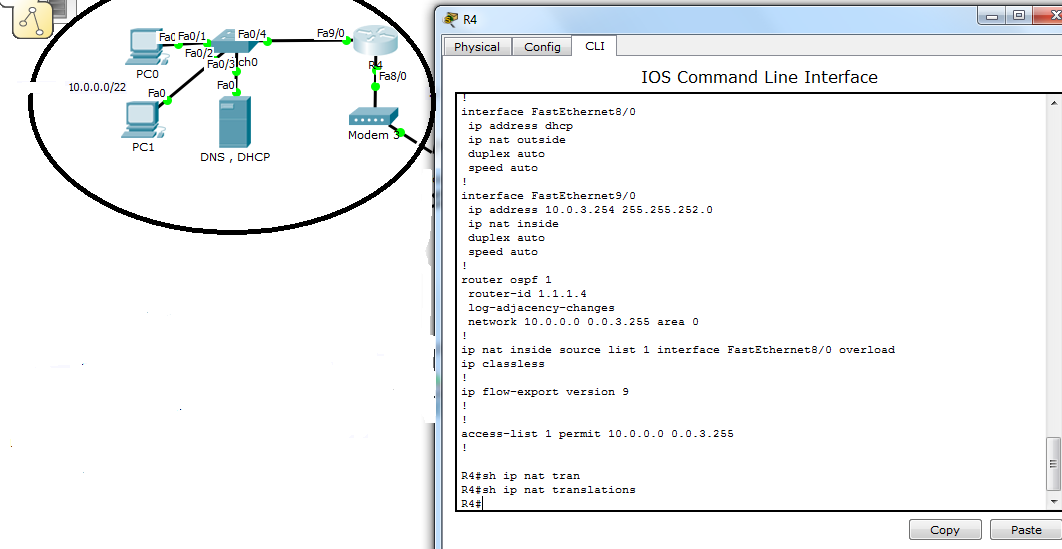Click the 'IOS Command Line Interface' heading
Image resolution: width=1062 pixels, height=549 pixels.
759,77
